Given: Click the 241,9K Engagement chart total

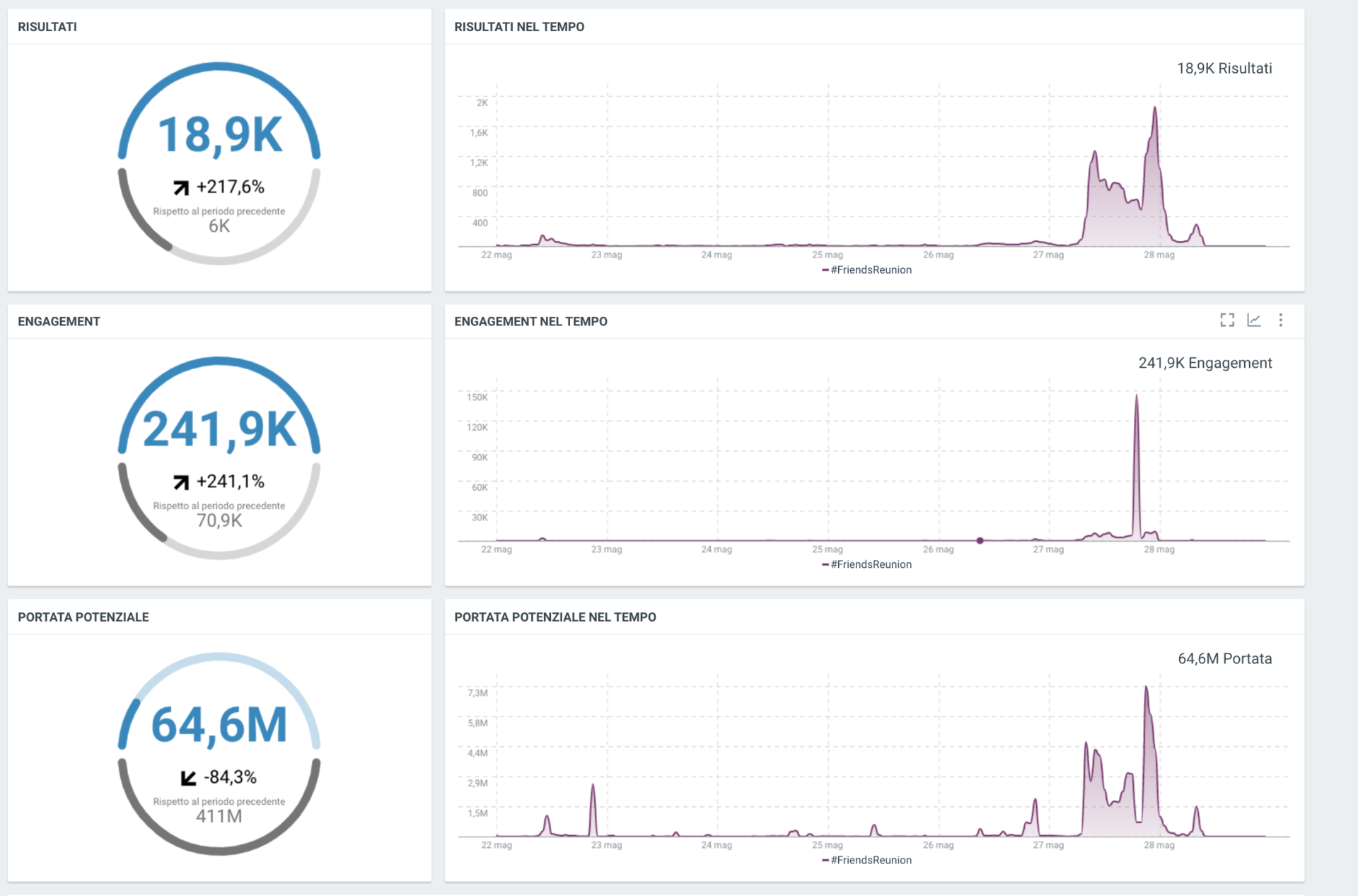Looking at the screenshot, I should click(1205, 363).
